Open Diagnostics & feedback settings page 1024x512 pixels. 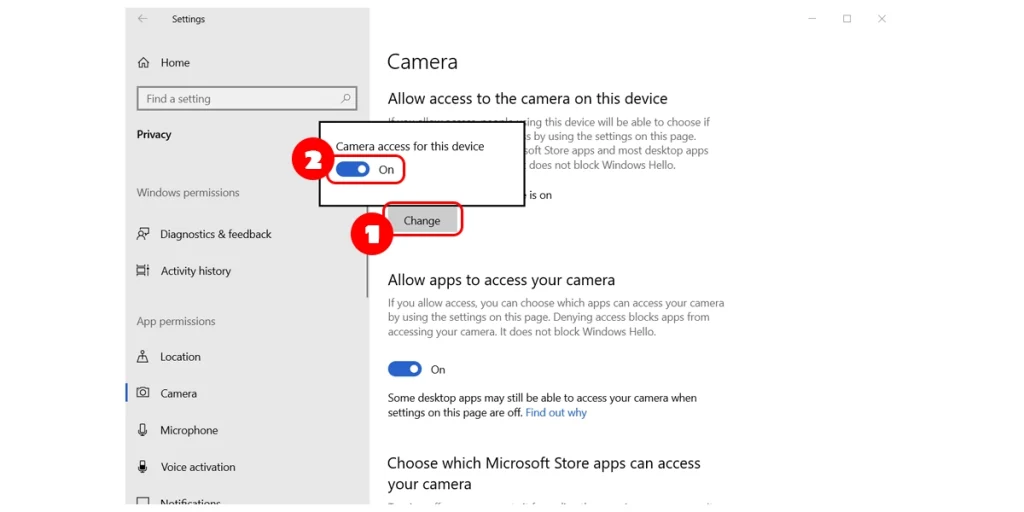(215, 234)
